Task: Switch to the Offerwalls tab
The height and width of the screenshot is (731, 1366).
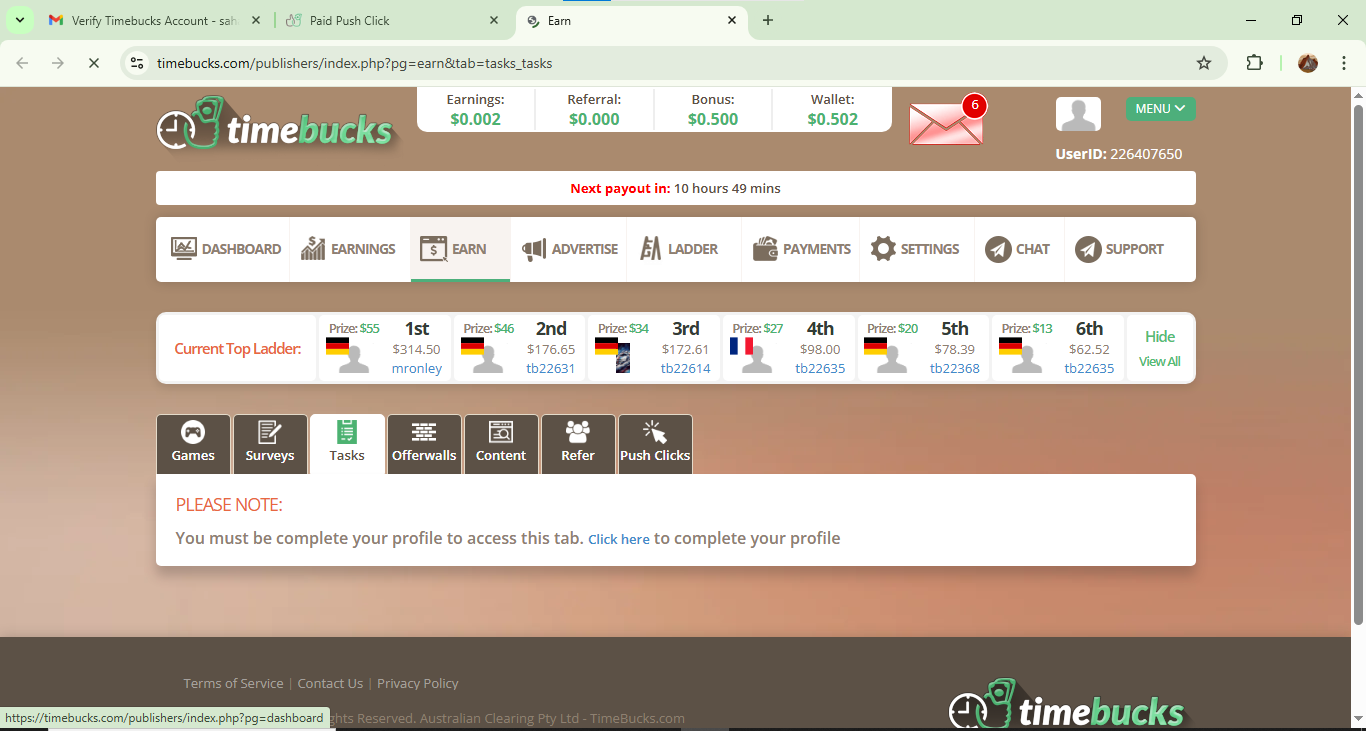Action: (x=424, y=444)
